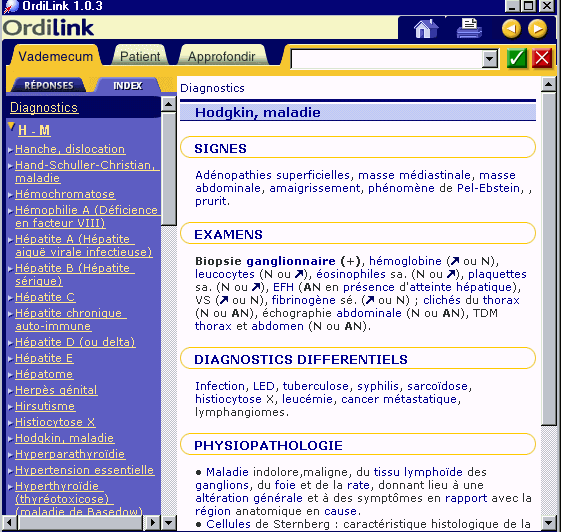Viewport: 561px width, 532px height.
Task: Open the Hodgkin, maladie index link
Action: tap(64, 438)
